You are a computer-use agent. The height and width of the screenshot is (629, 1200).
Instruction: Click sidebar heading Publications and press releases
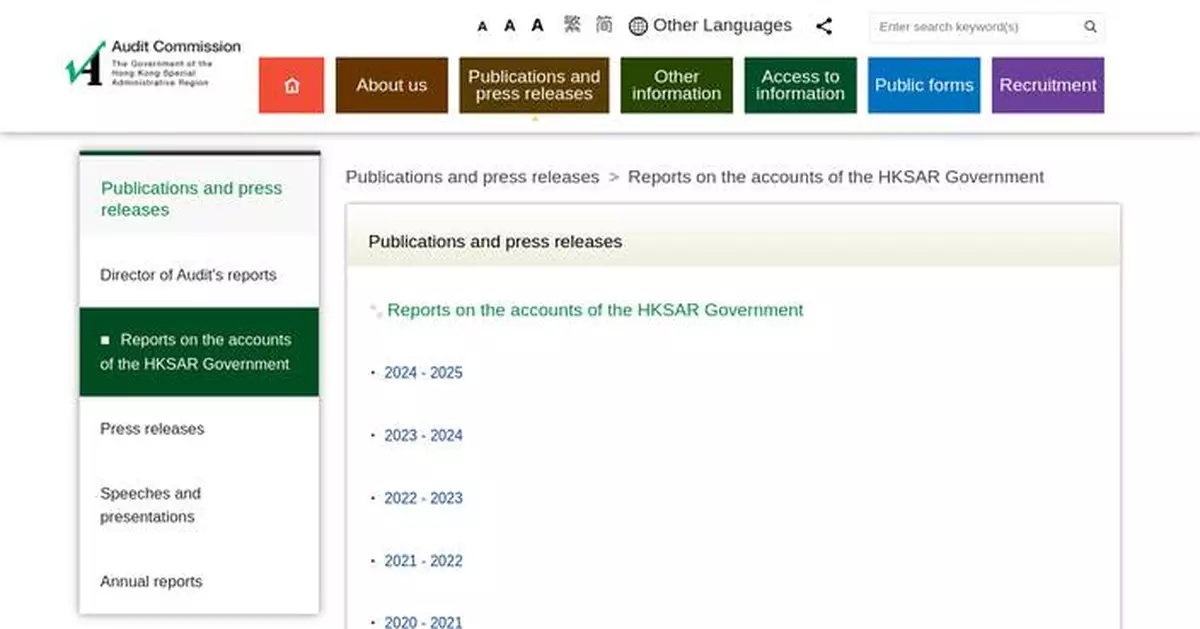[x=192, y=199]
